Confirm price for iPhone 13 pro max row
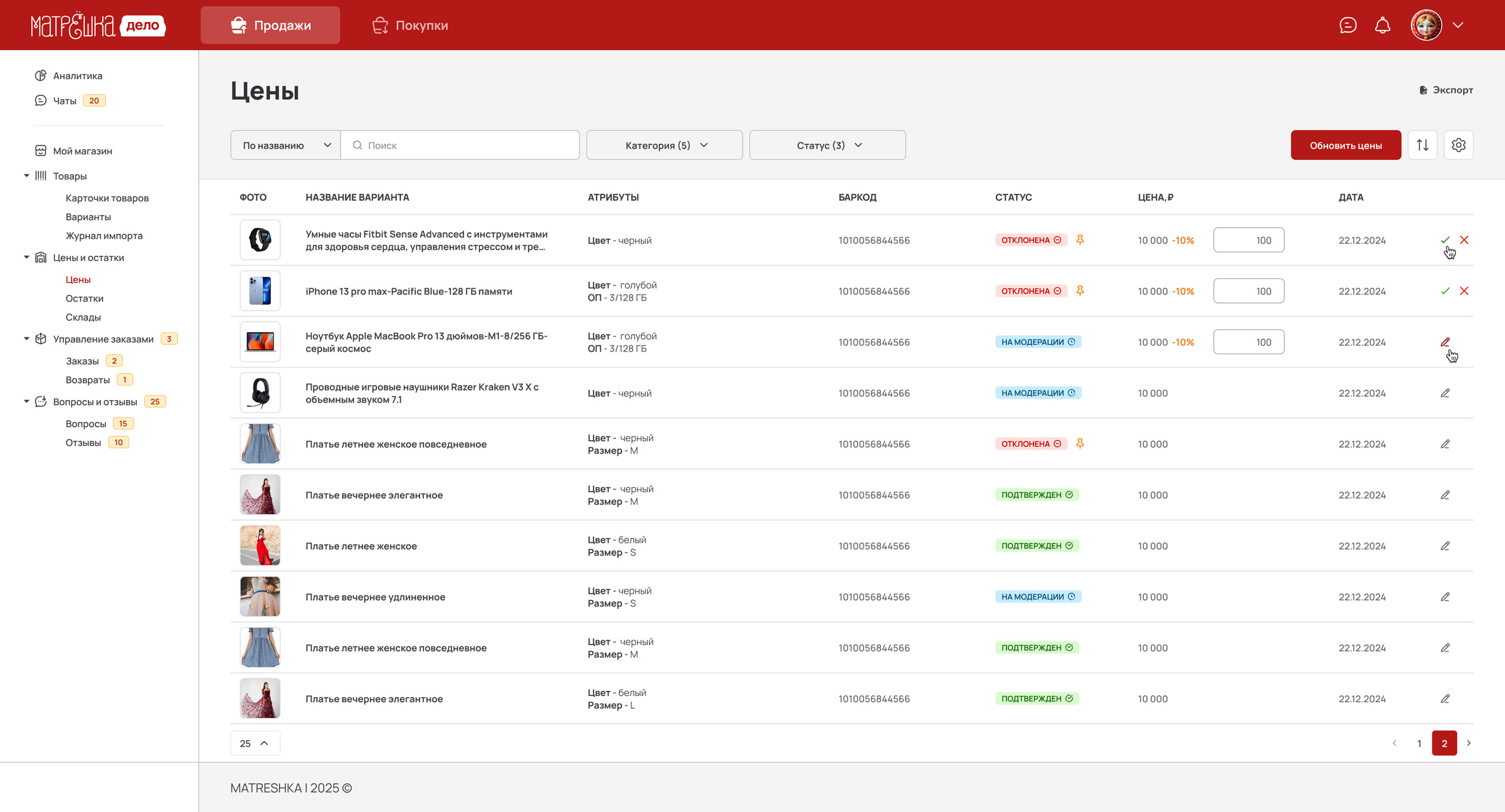1505x812 pixels. coord(1445,291)
